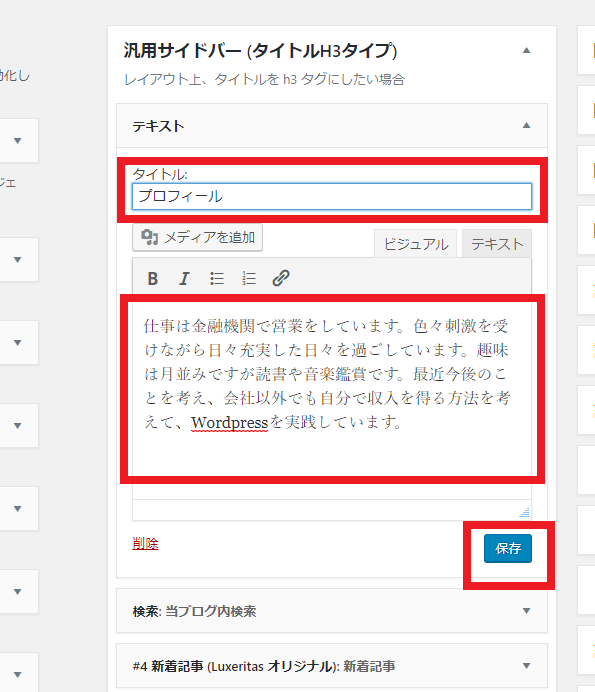Click the メディアを追加 button
595x692 pixels.
pos(197,237)
